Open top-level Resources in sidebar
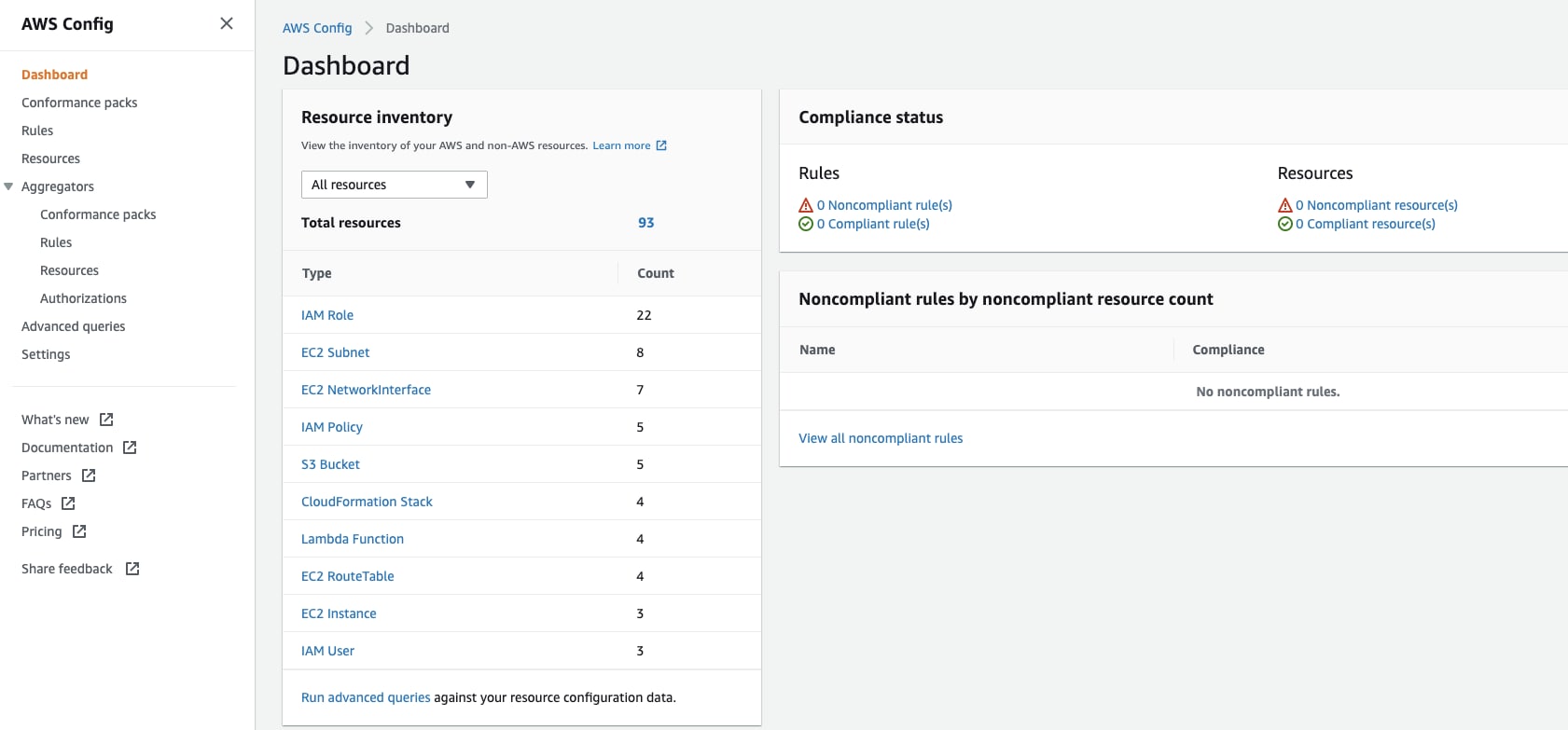This screenshot has width=1568, height=730. tap(50, 158)
